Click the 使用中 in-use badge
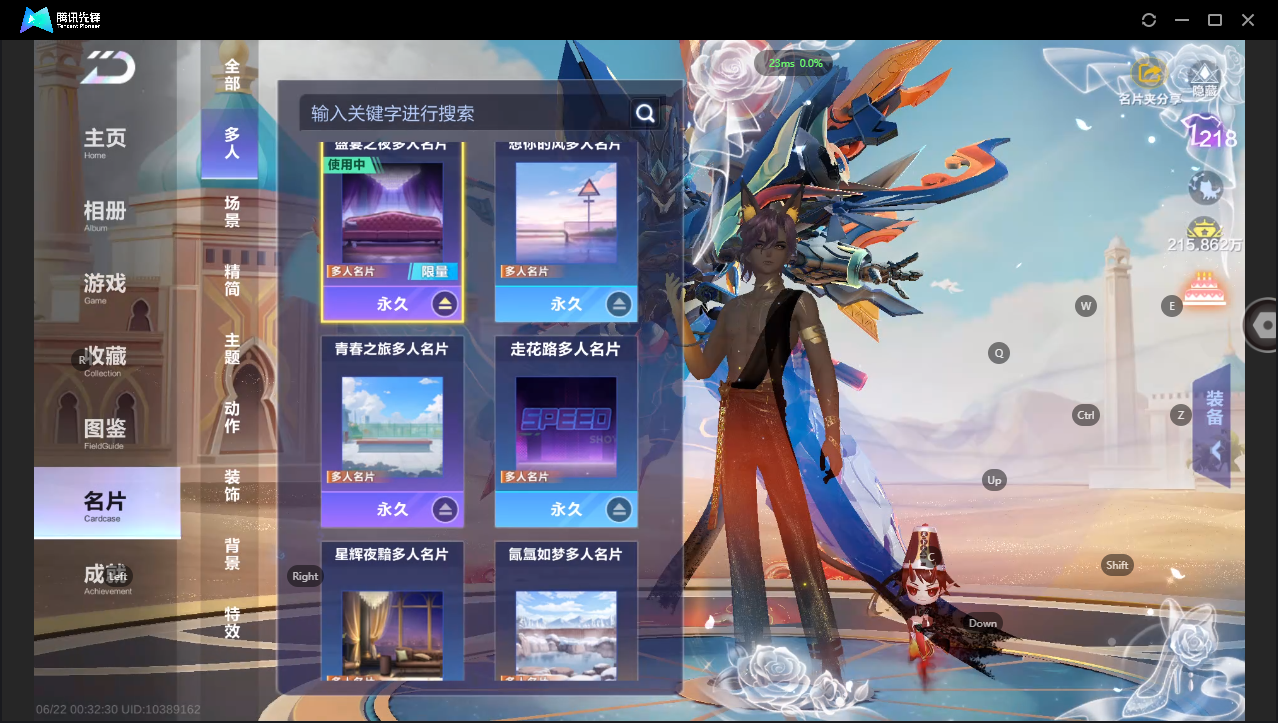 point(347,164)
